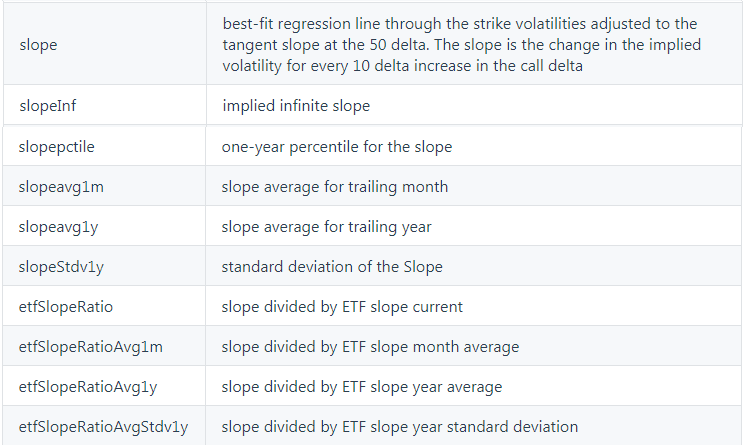Select the slopeStdv1y field name
The height and width of the screenshot is (445, 743).
(x=61, y=267)
